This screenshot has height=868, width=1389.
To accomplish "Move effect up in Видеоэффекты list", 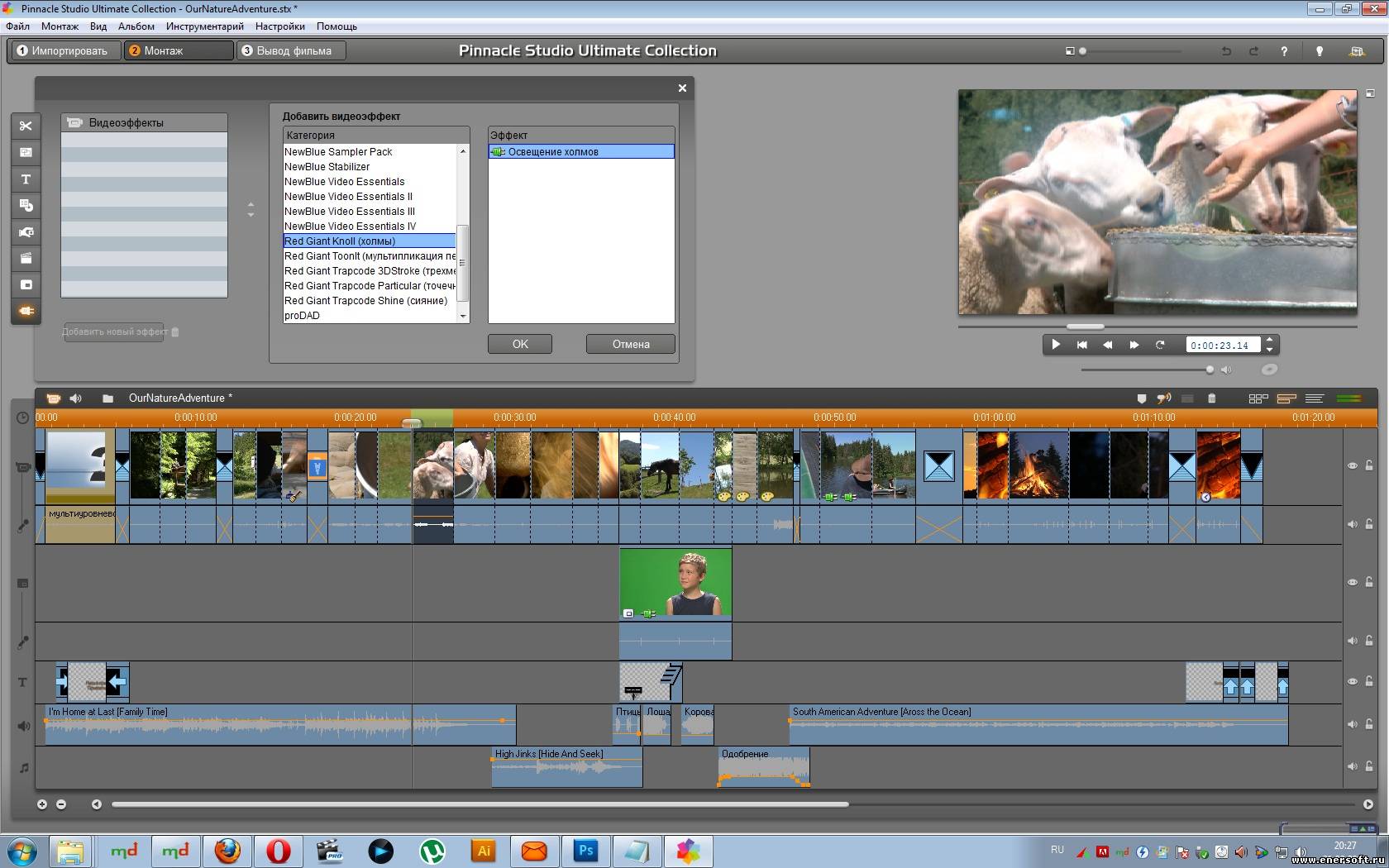I will 251,203.
